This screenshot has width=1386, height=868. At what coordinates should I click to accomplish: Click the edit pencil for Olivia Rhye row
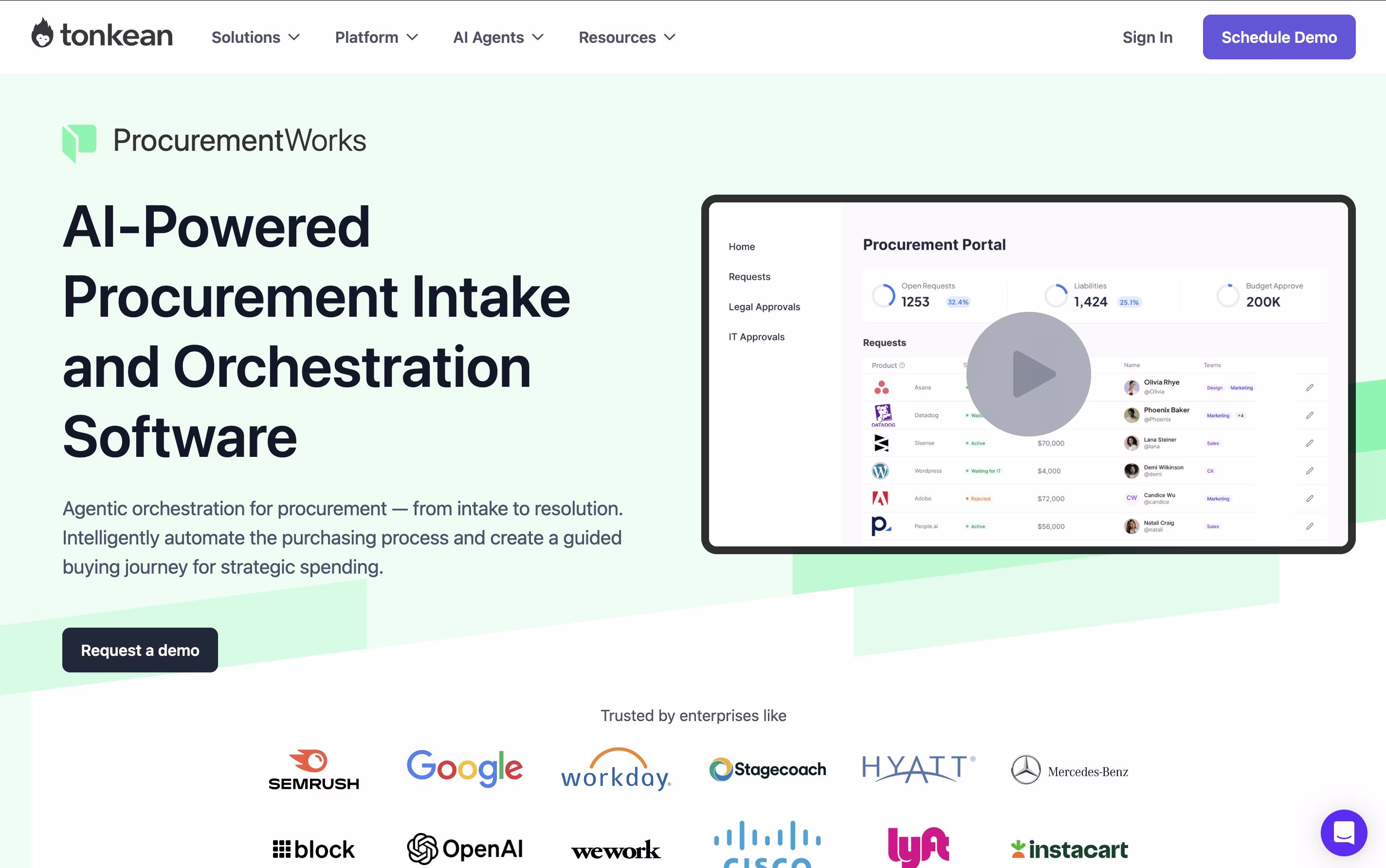[x=1310, y=387]
